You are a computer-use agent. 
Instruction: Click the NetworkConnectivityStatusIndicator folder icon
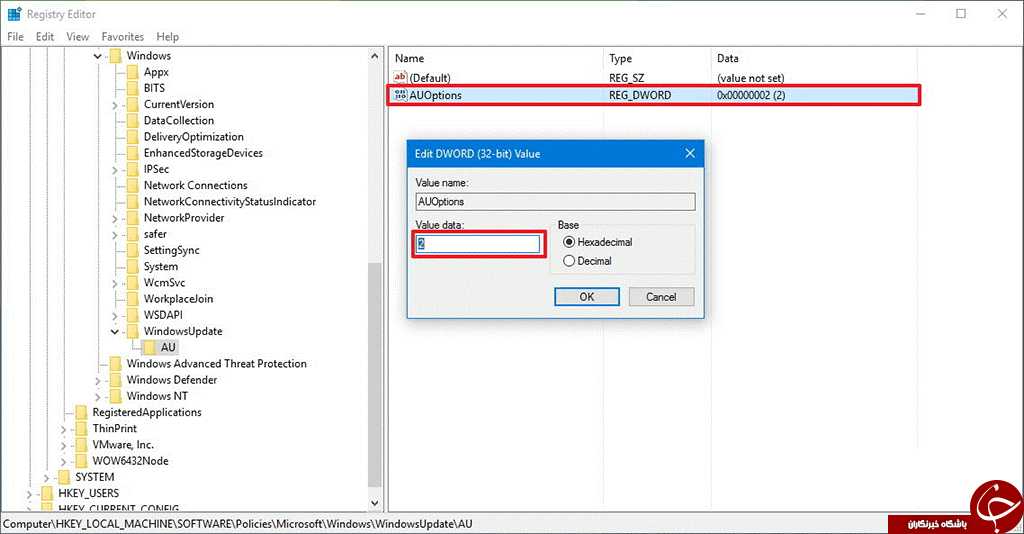(x=133, y=202)
